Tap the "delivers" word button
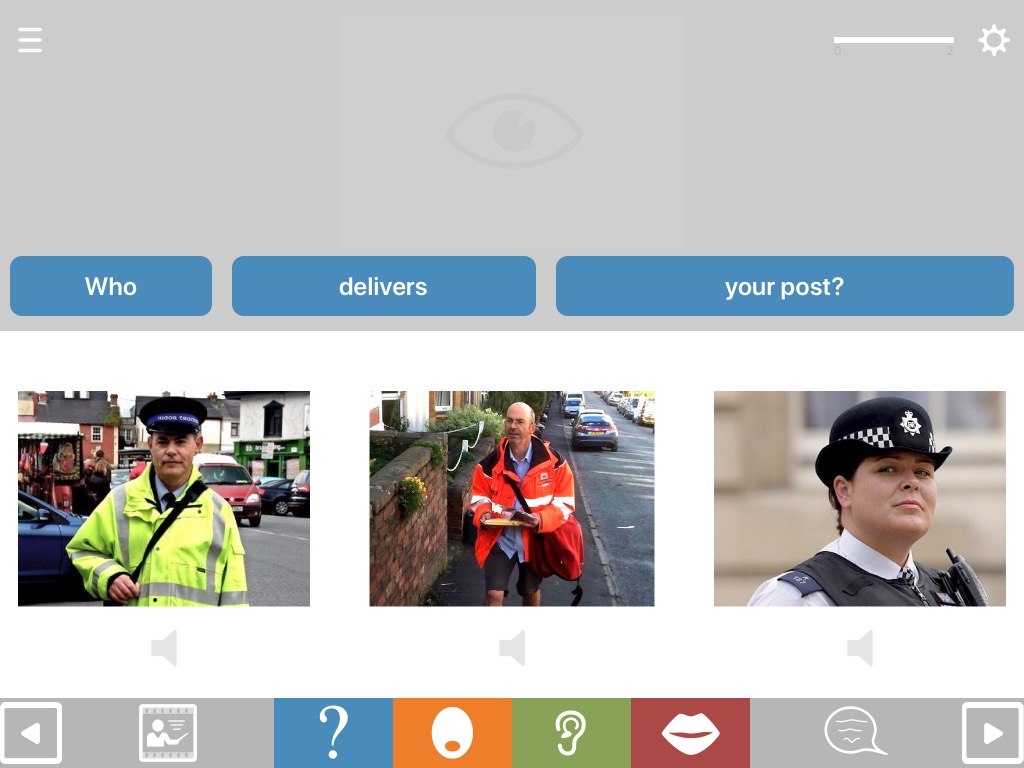1024x768 pixels. click(x=384, y=286)
